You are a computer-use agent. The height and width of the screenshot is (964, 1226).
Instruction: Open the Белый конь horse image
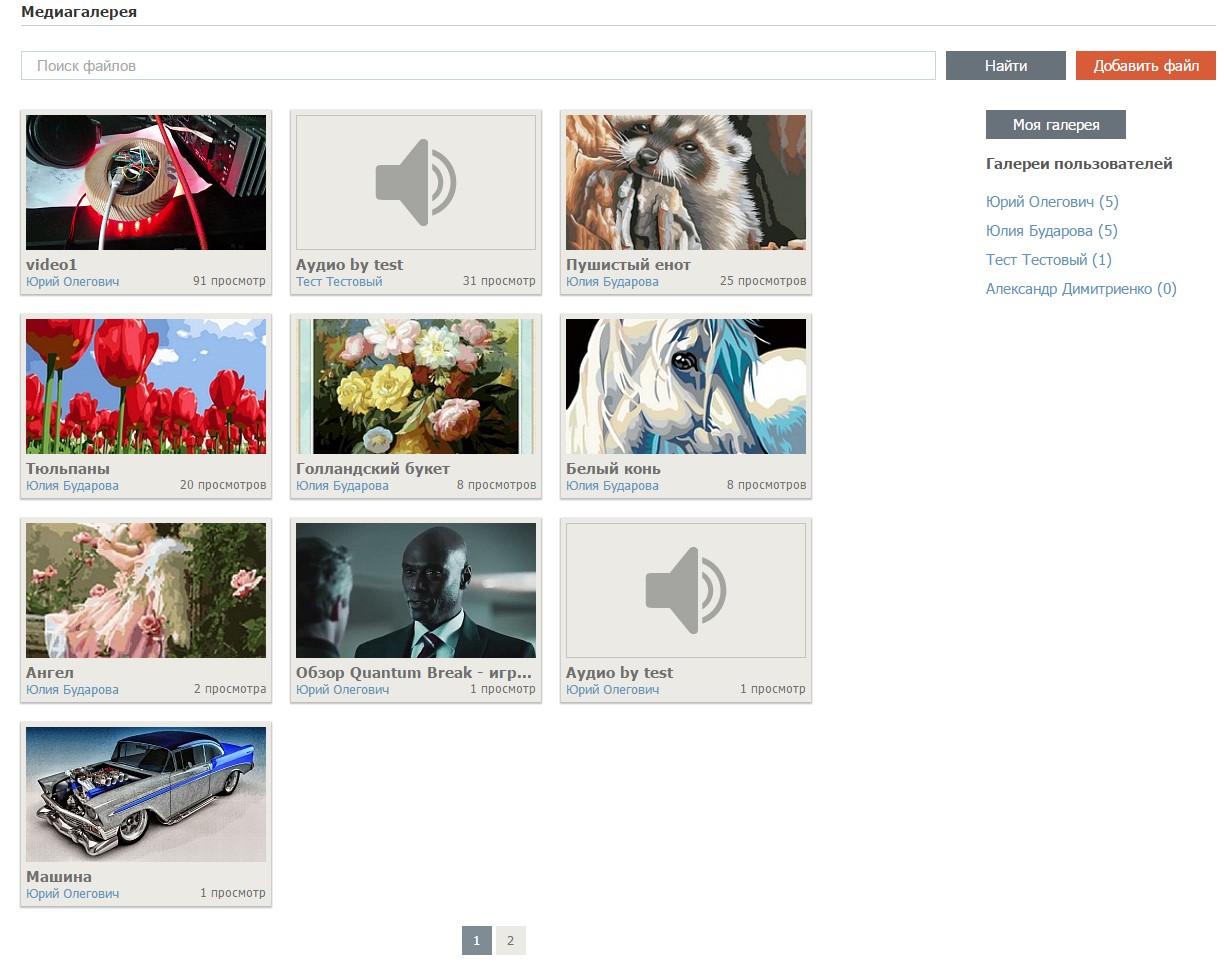(x=685, y=386)
